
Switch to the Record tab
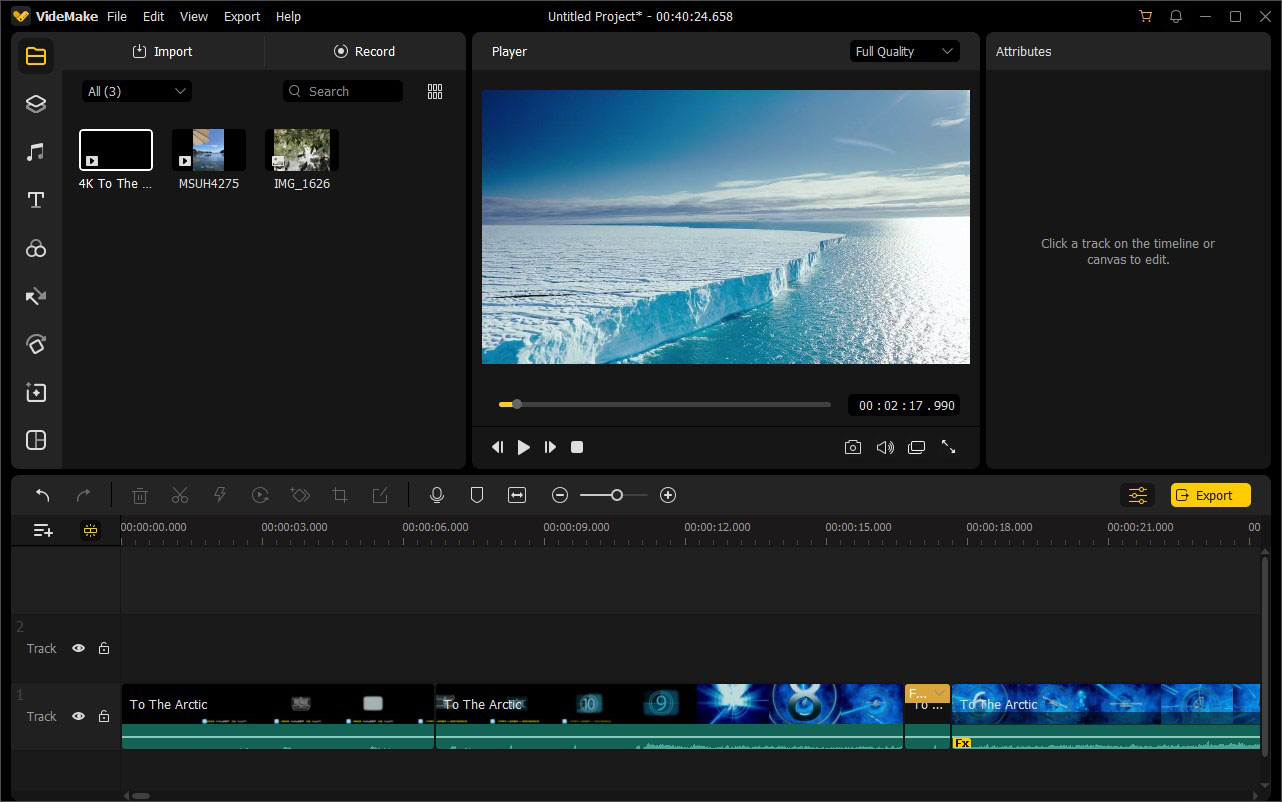(x=365, y=51)
